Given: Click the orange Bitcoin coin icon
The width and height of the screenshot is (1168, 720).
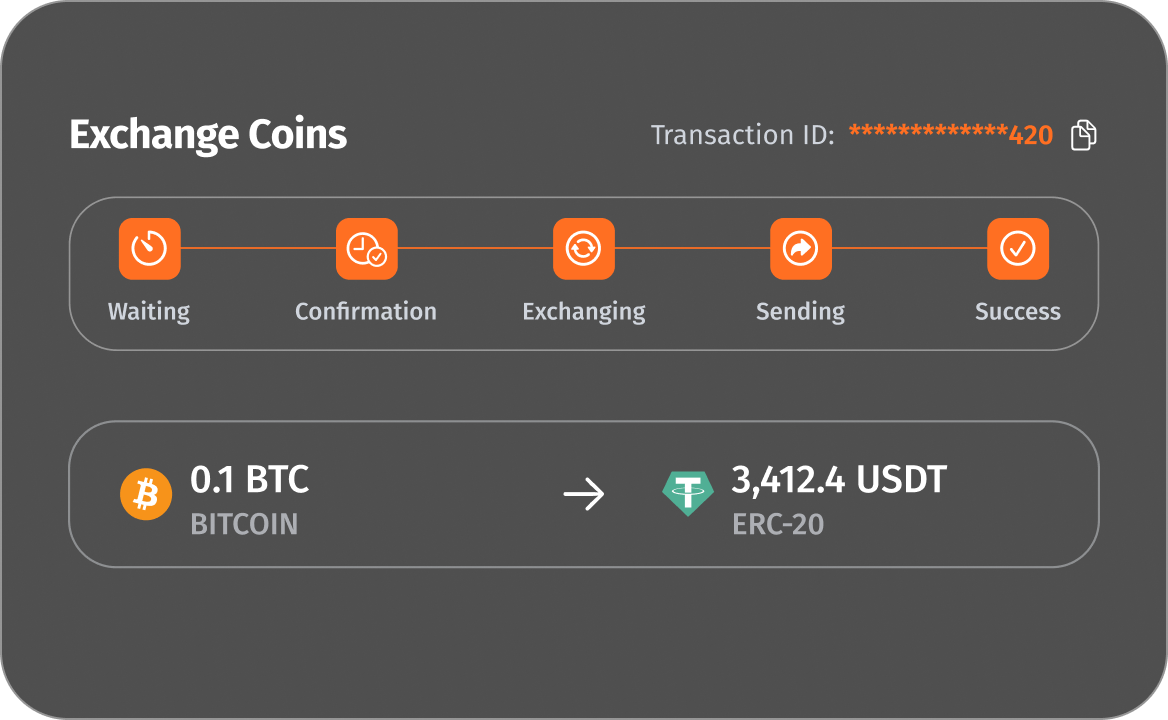Looking at the screenshot, I should (x=146, y=495).
